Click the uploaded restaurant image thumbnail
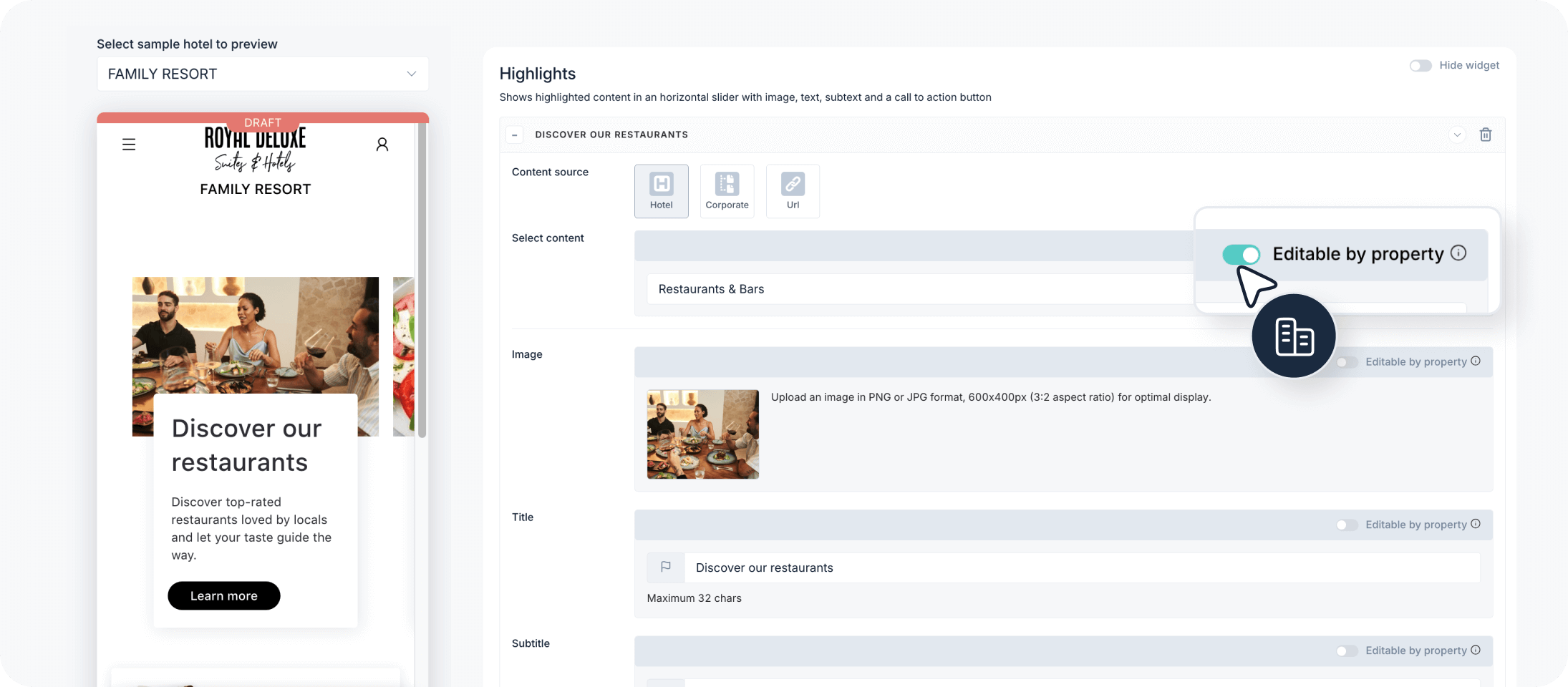 702,434
